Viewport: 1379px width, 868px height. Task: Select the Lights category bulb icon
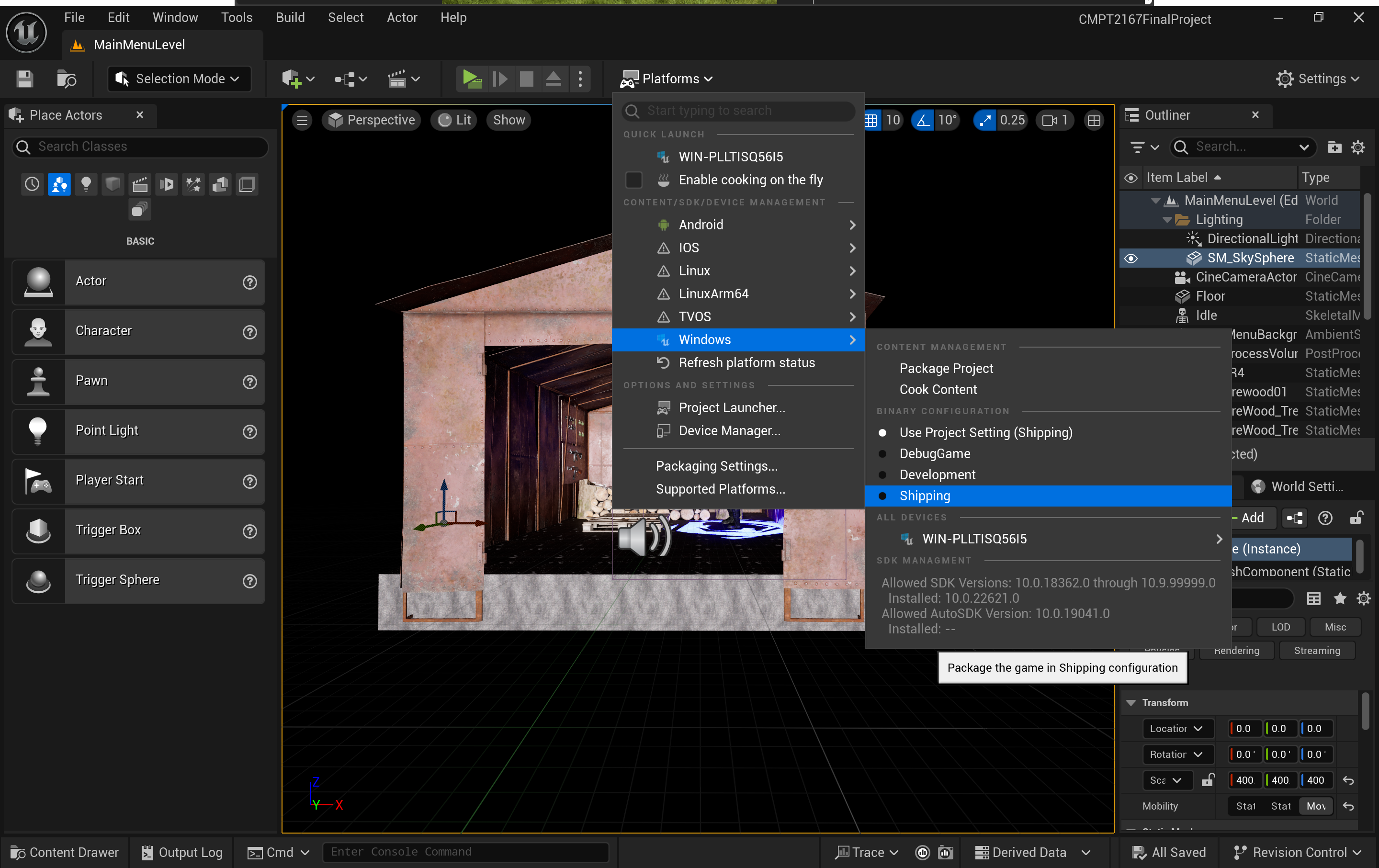click(x=86, y=184)
